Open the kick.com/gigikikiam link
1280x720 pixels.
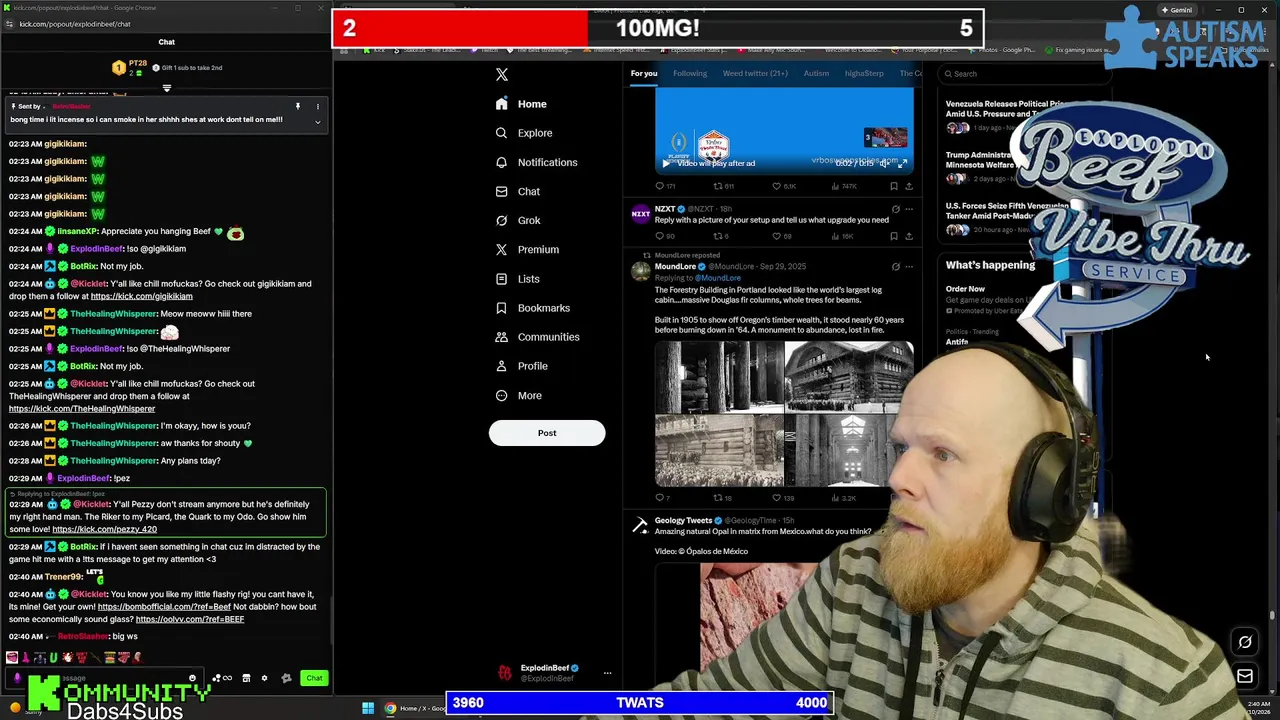coord(142,296)
